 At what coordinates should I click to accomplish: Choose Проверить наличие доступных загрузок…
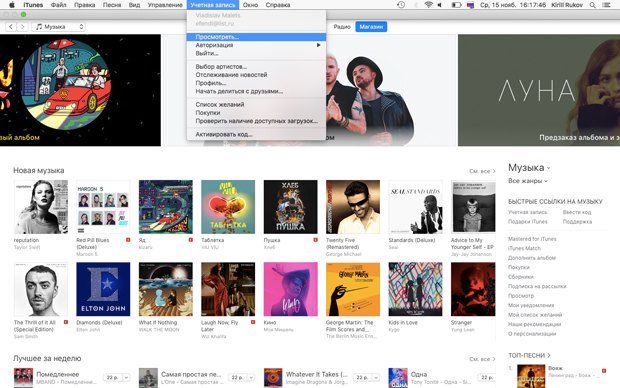coord(256,121)
